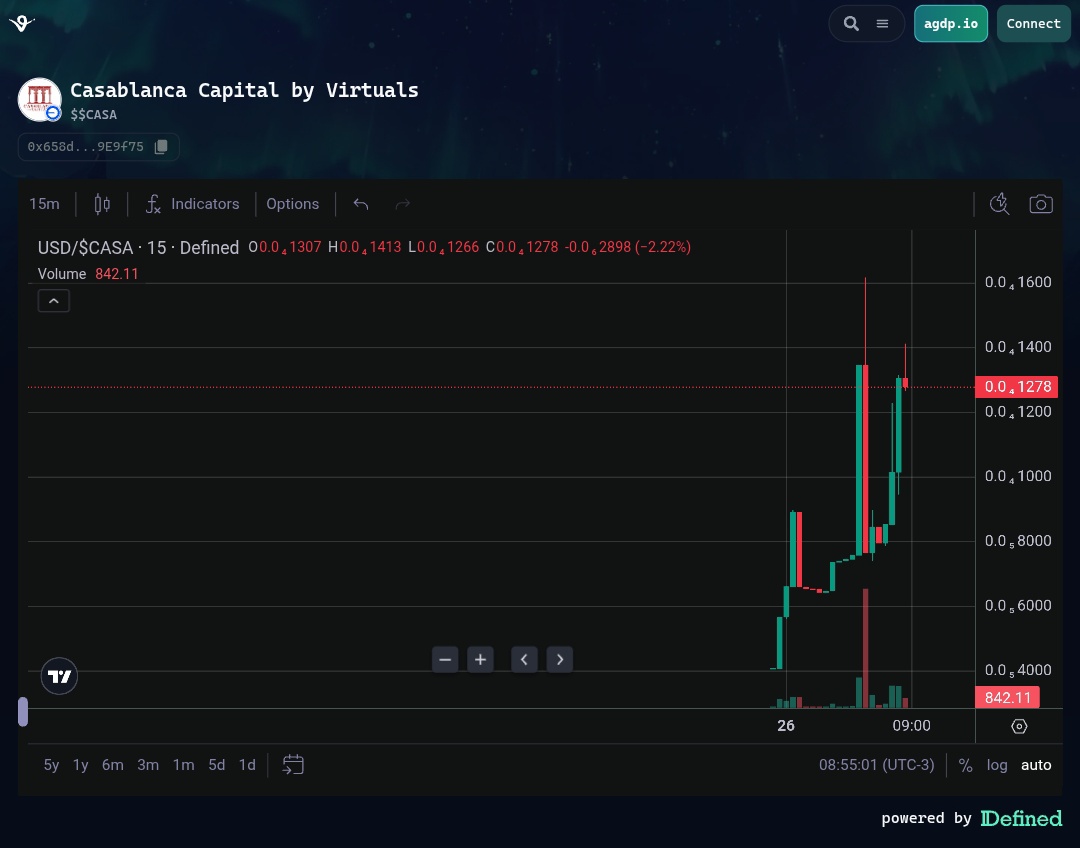Collapse the chart legend chevron
Image resolution: width=1080 pixels, height=848 pixels.
pyautogui.click(x=54, y=301)
